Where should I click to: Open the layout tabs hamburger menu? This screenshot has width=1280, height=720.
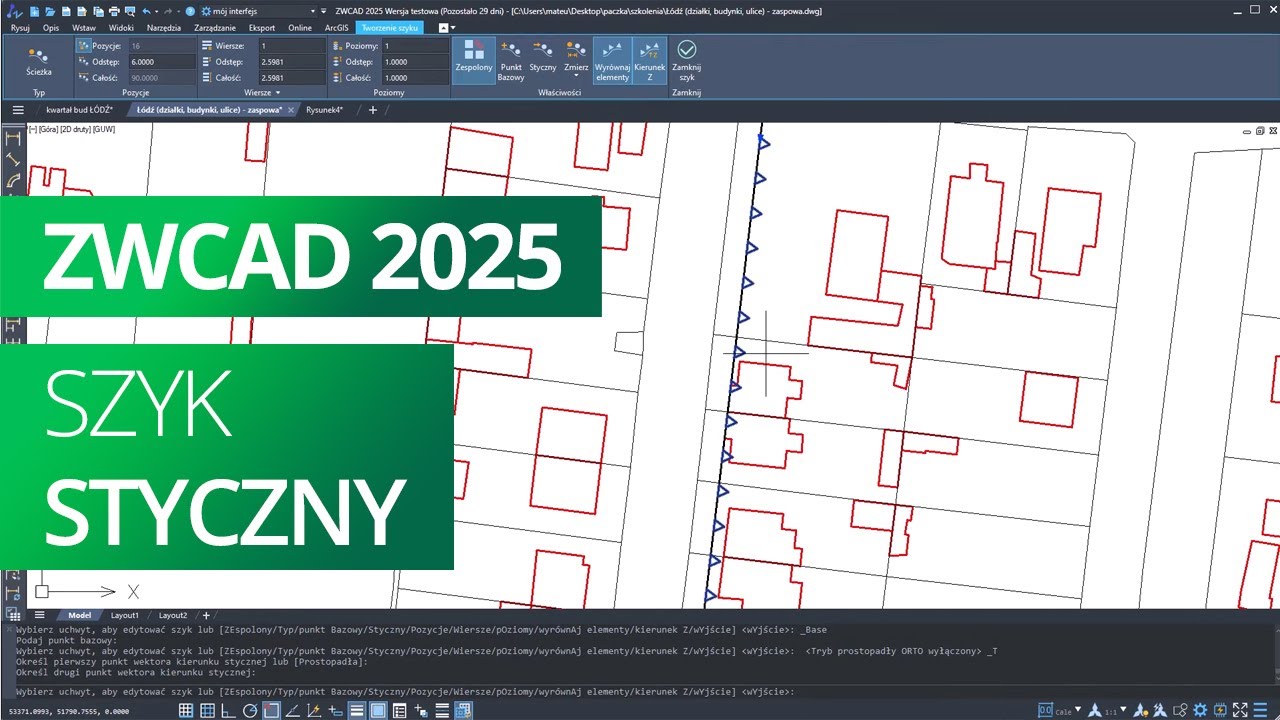[x=40, y=615]
